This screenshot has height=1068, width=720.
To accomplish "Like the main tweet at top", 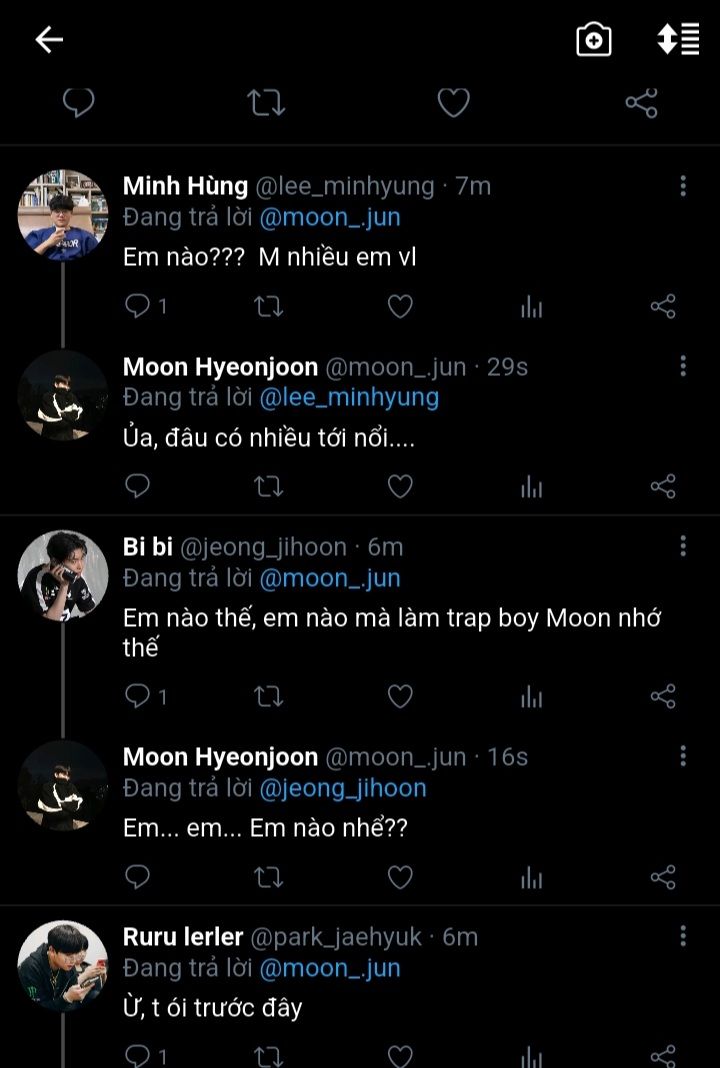I will [453, 102].
